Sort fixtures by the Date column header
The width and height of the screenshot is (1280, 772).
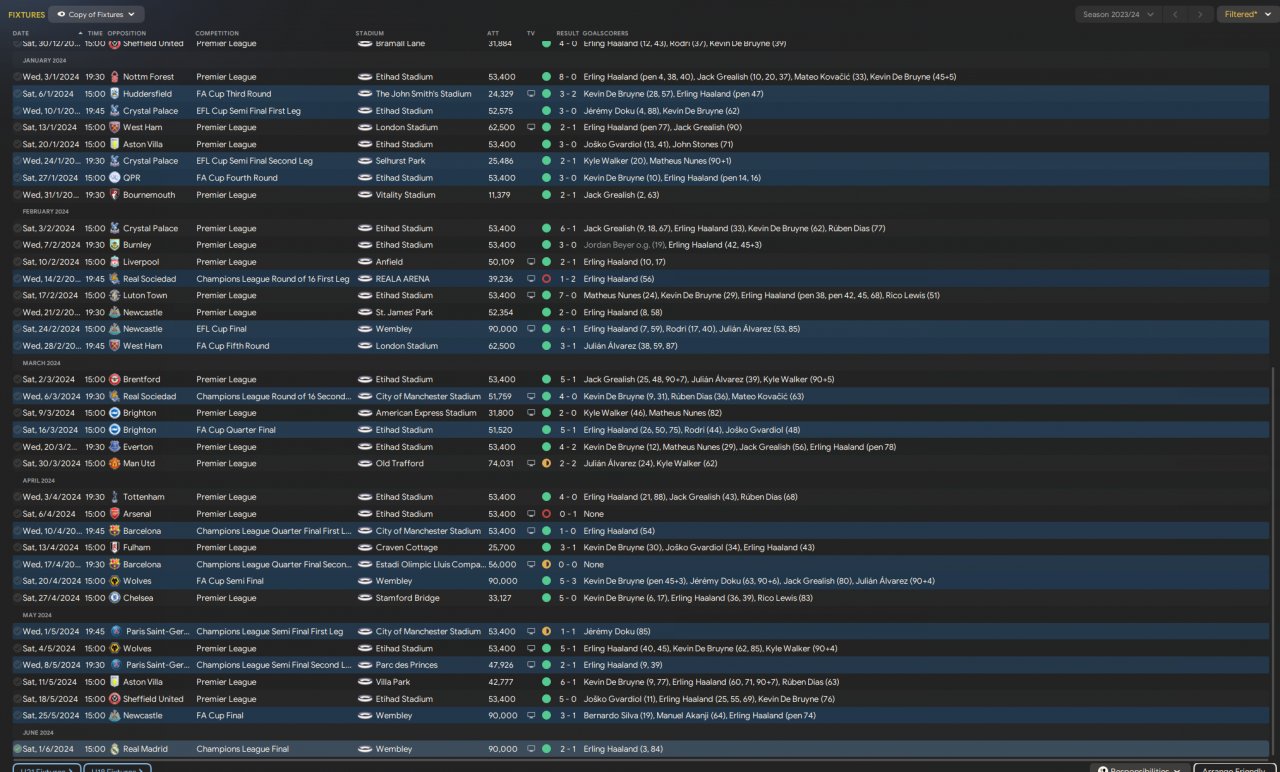point(21,33)
